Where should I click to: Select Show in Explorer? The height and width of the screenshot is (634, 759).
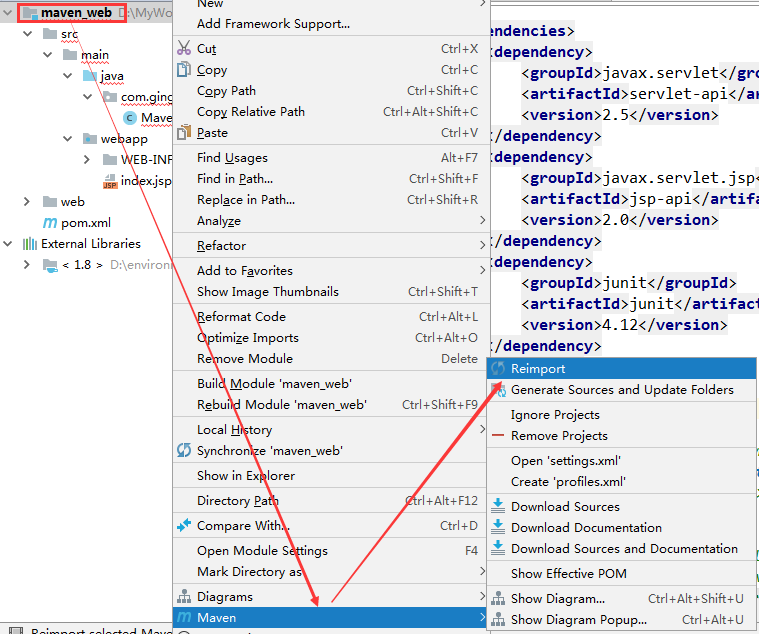pyautogui.click(x=331, y=475)
